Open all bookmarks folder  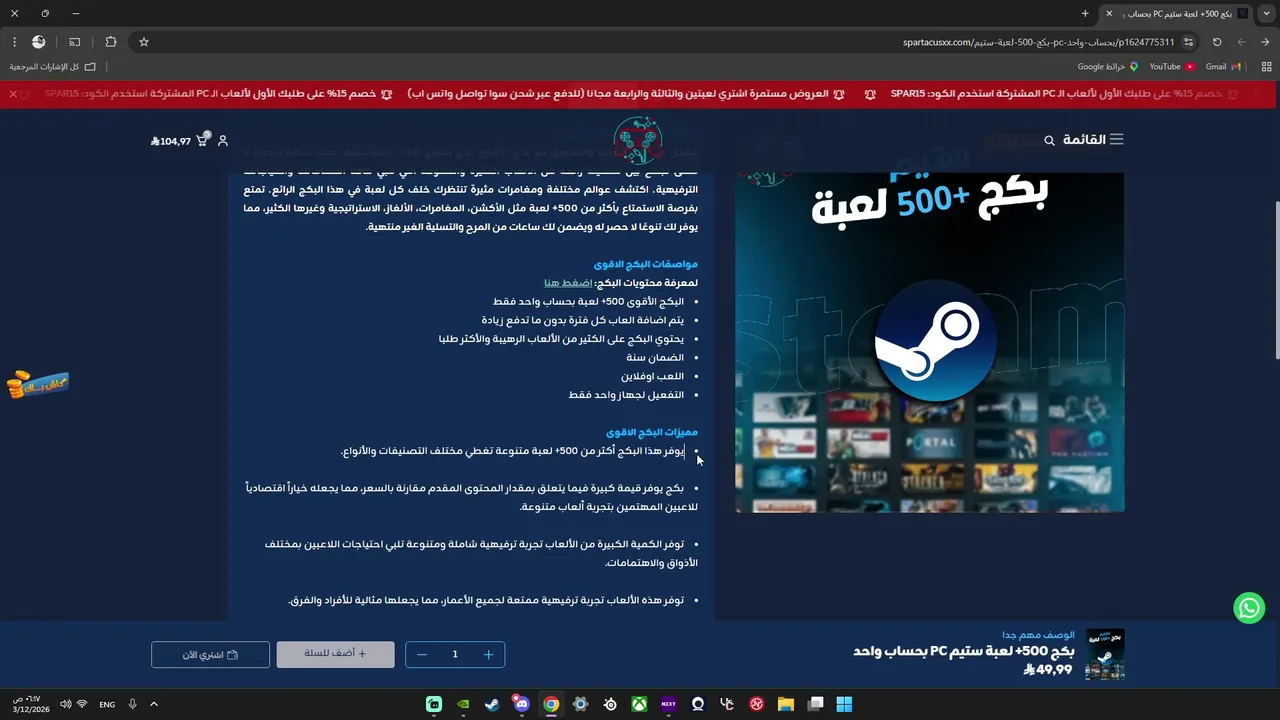tap(53, 67)
